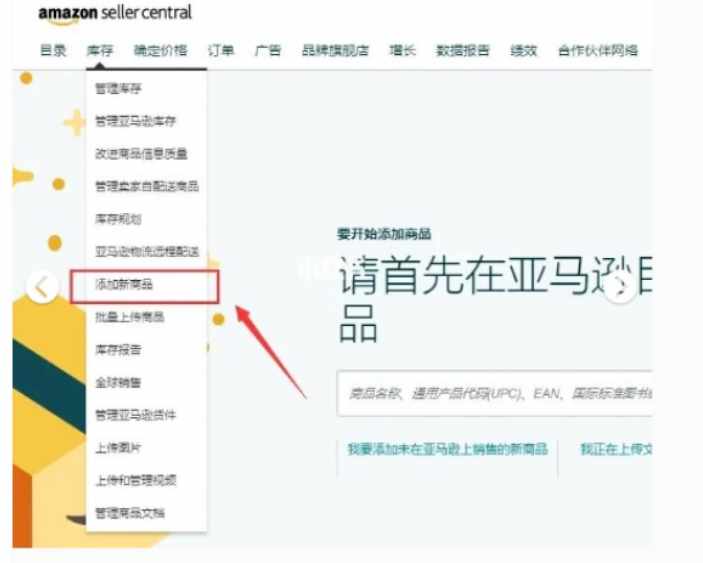Focus the product name/UPC/EAN search field
Screen dimensions: 703x563
[x=495, y=394]
